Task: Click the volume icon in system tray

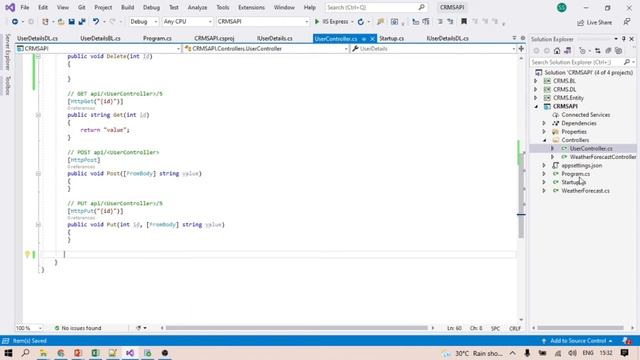Action: click(573, 353)
